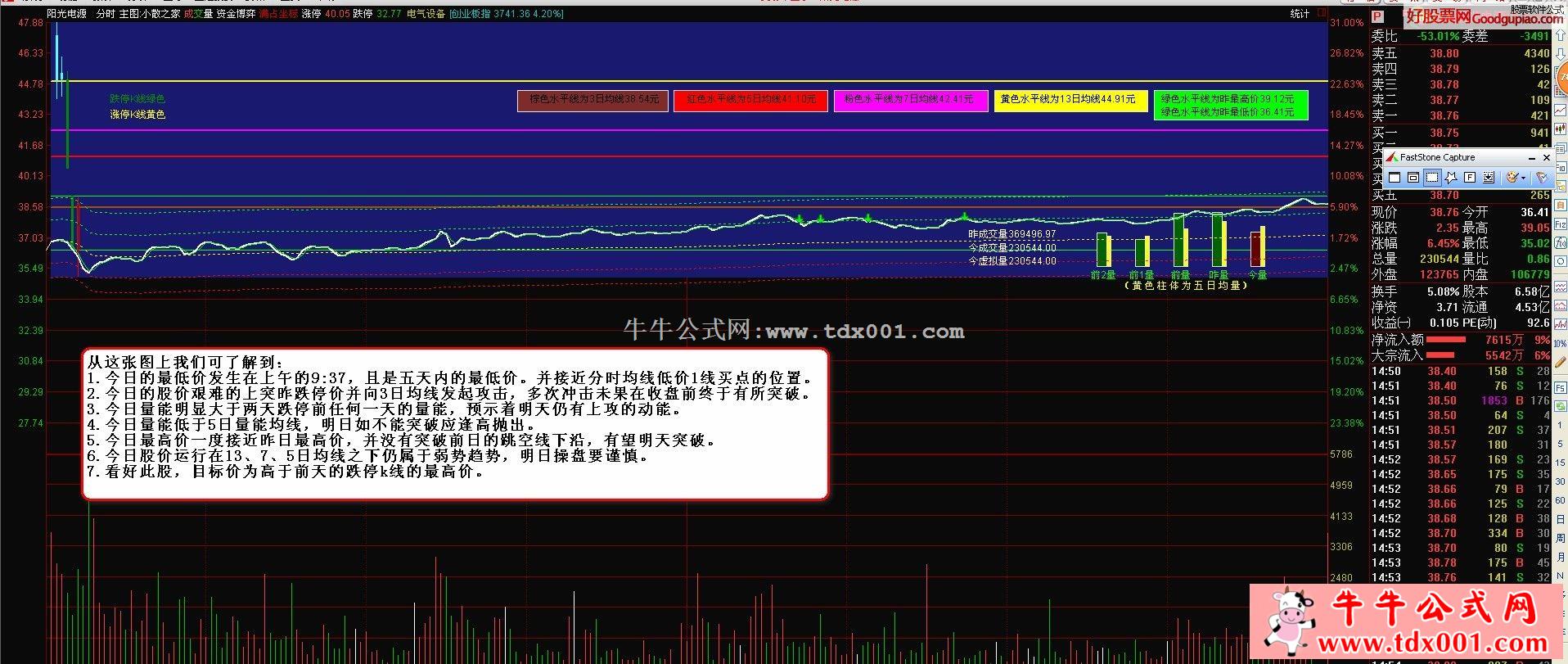Click the 涨停K线黄色 legend text

[137, 115]
